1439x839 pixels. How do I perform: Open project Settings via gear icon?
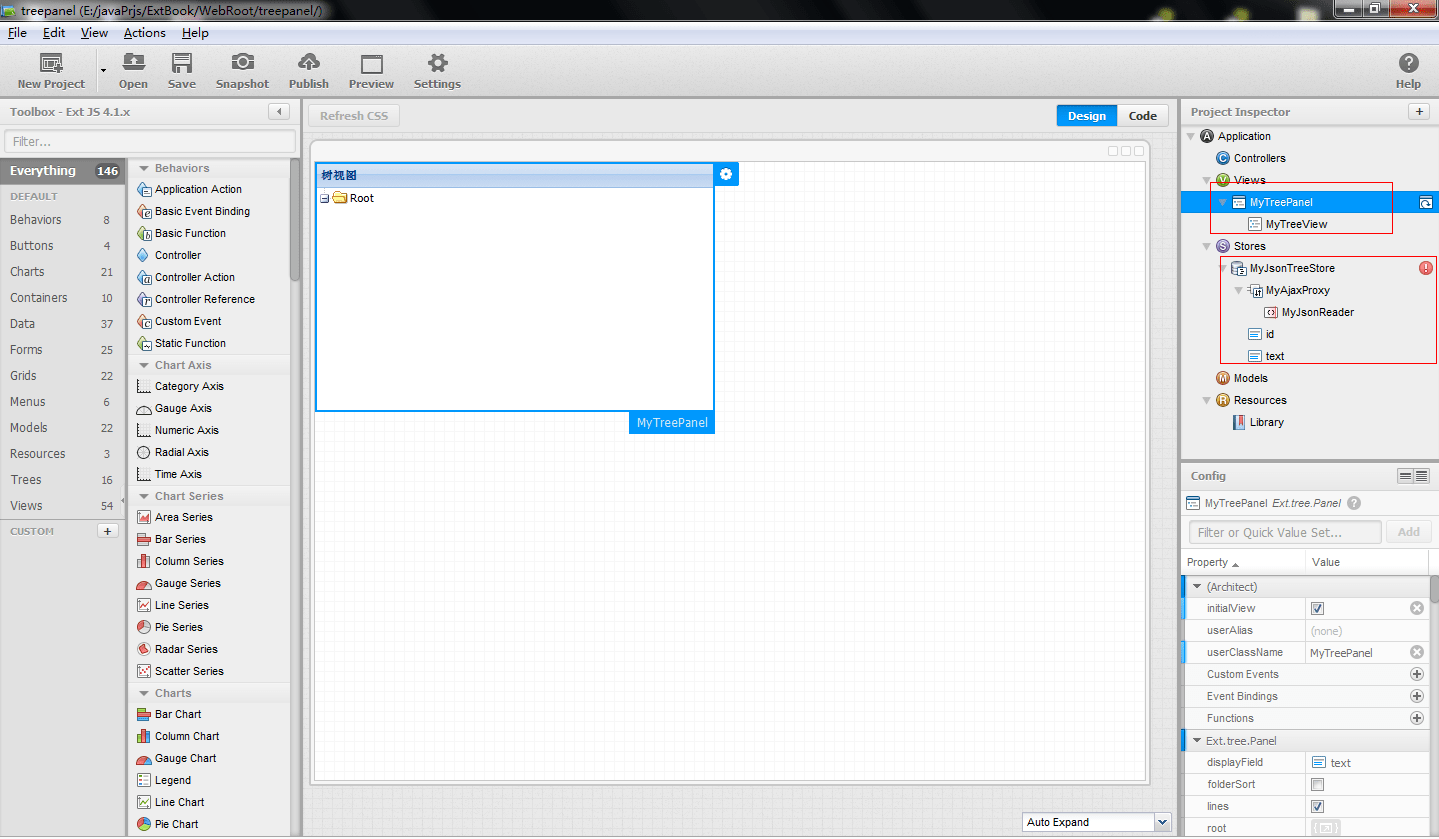[x=436, y=68]
